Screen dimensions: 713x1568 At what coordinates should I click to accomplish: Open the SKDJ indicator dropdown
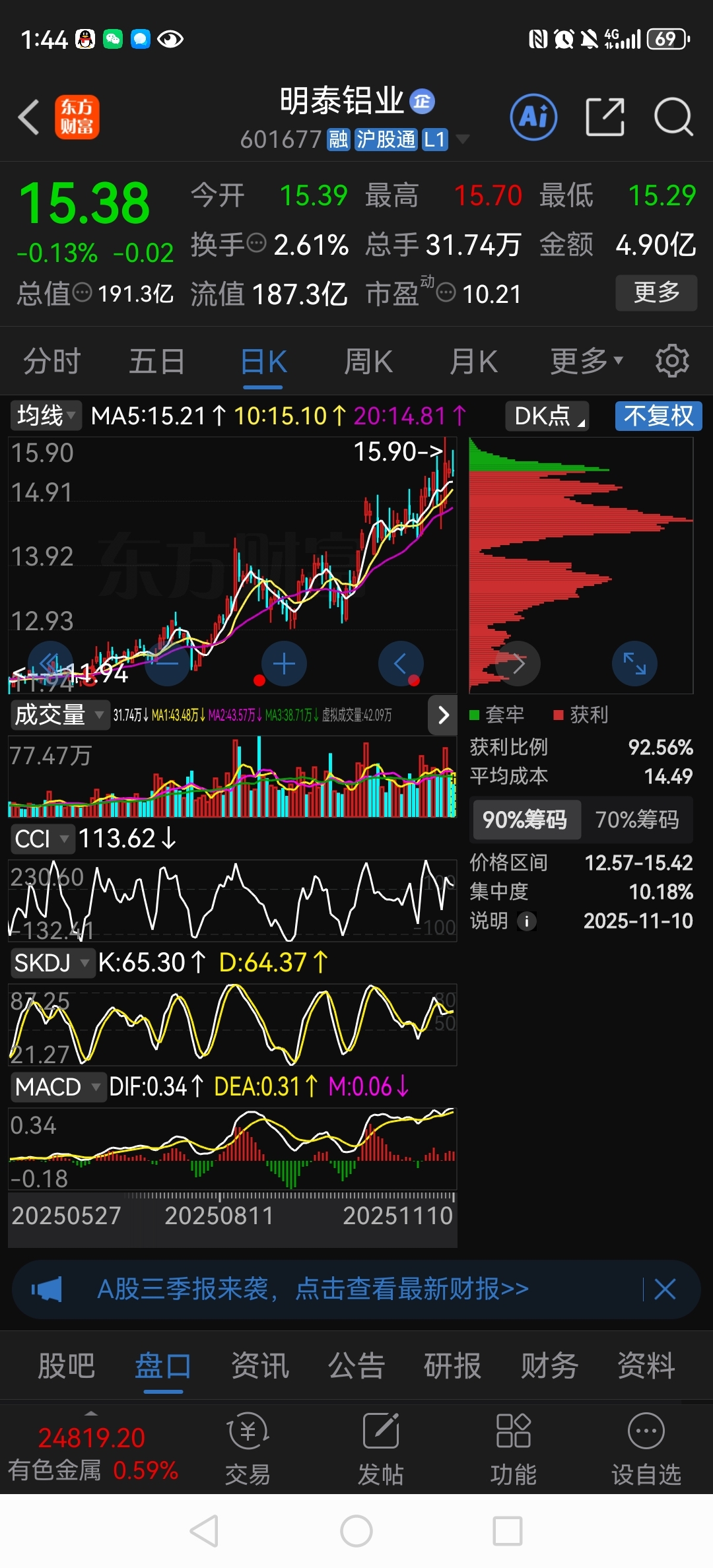[x=52, y=963]
